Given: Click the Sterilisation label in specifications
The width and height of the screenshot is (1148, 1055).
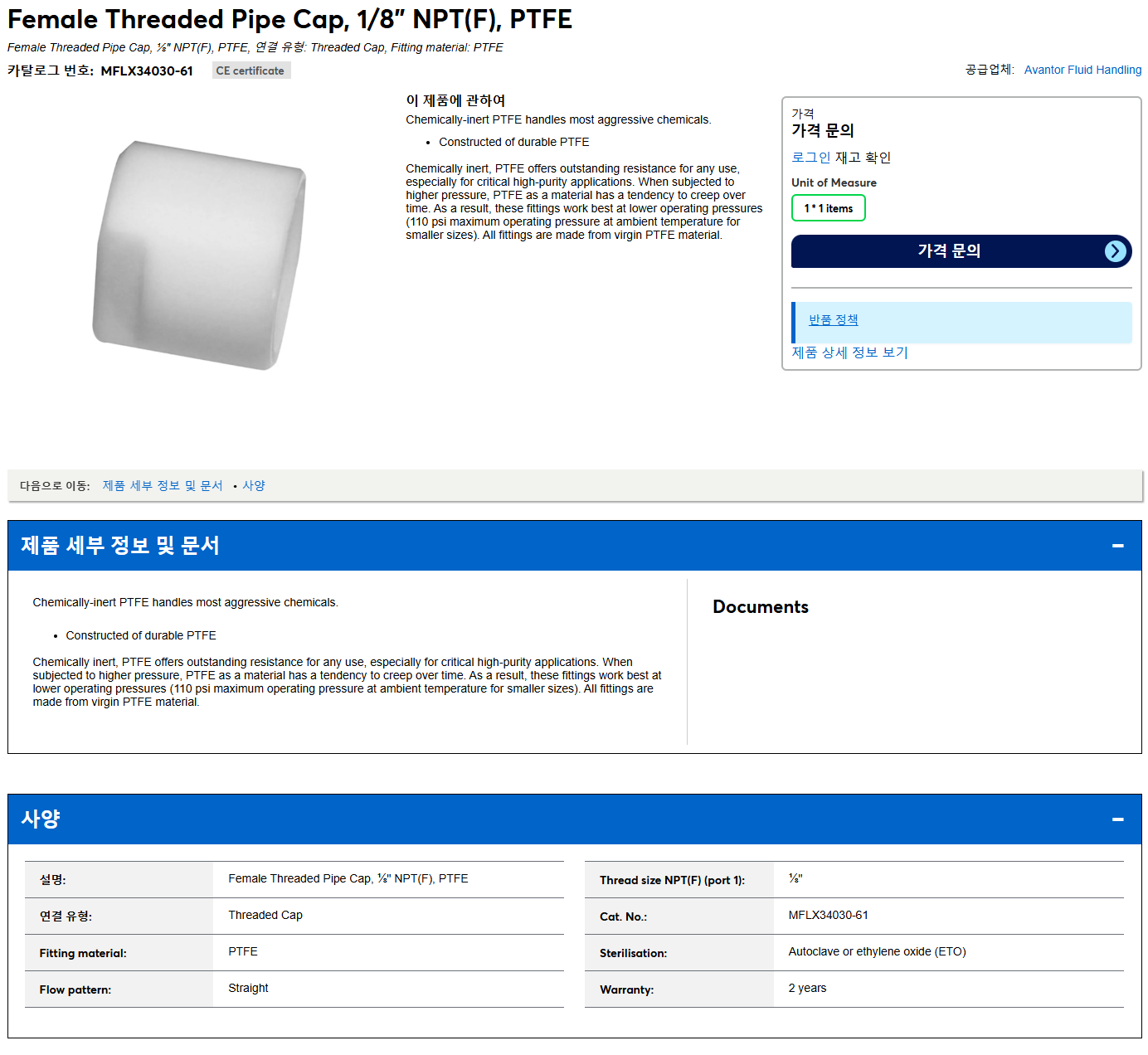Looking at the screenshot, I should tap(633, 953).
